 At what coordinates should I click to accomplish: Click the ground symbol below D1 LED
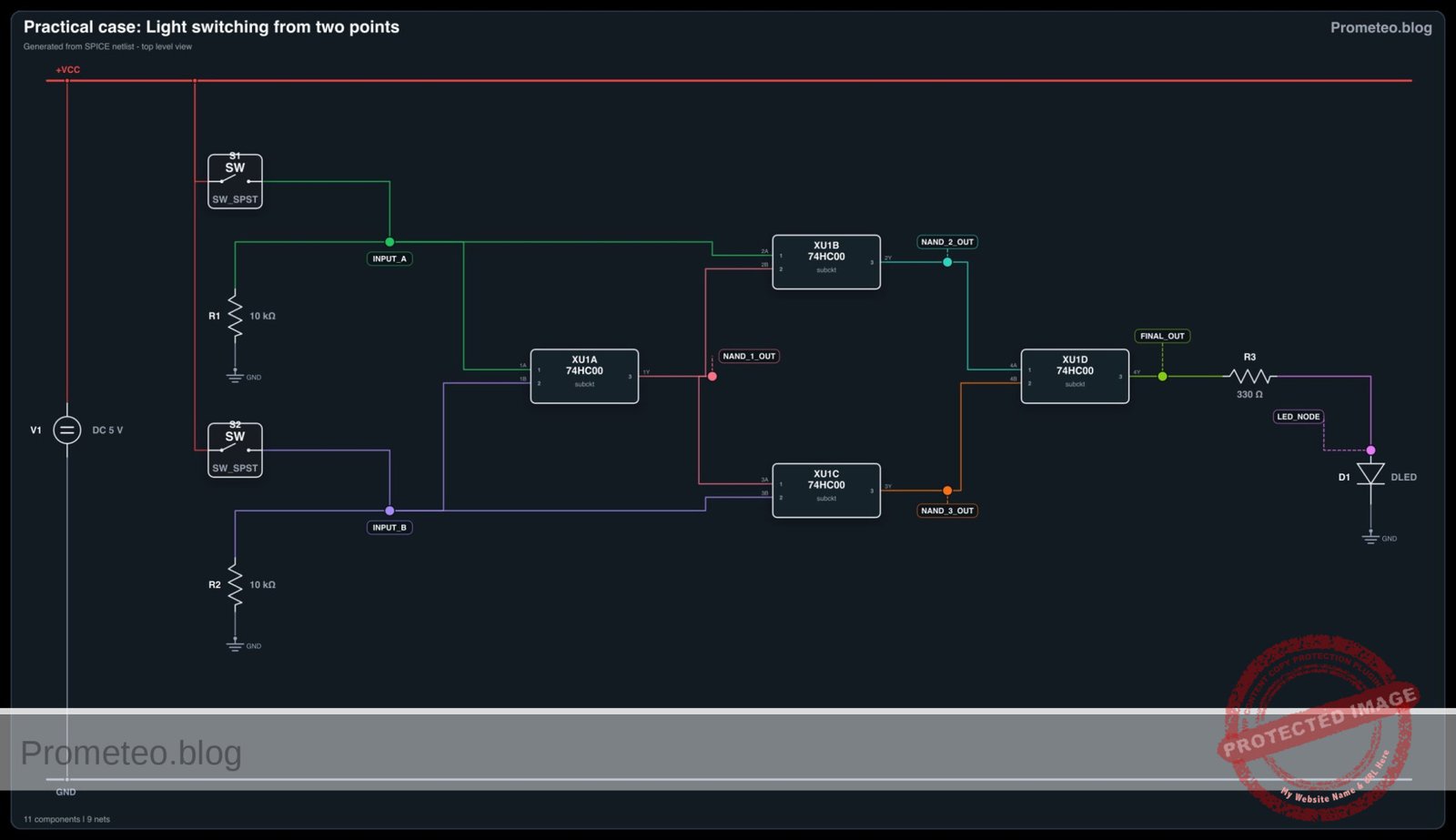point(1370,537)
